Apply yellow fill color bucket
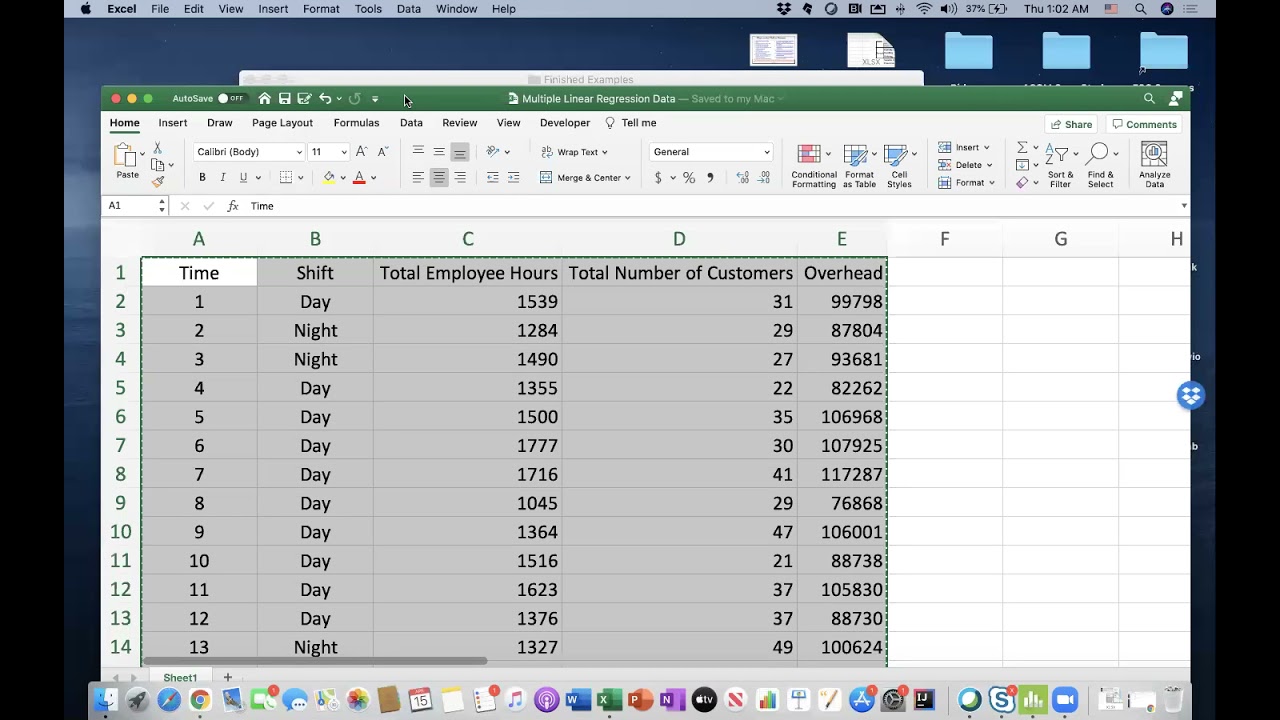Image resolution: width=1280 pixels, height=720 pixels. (329, 178)
